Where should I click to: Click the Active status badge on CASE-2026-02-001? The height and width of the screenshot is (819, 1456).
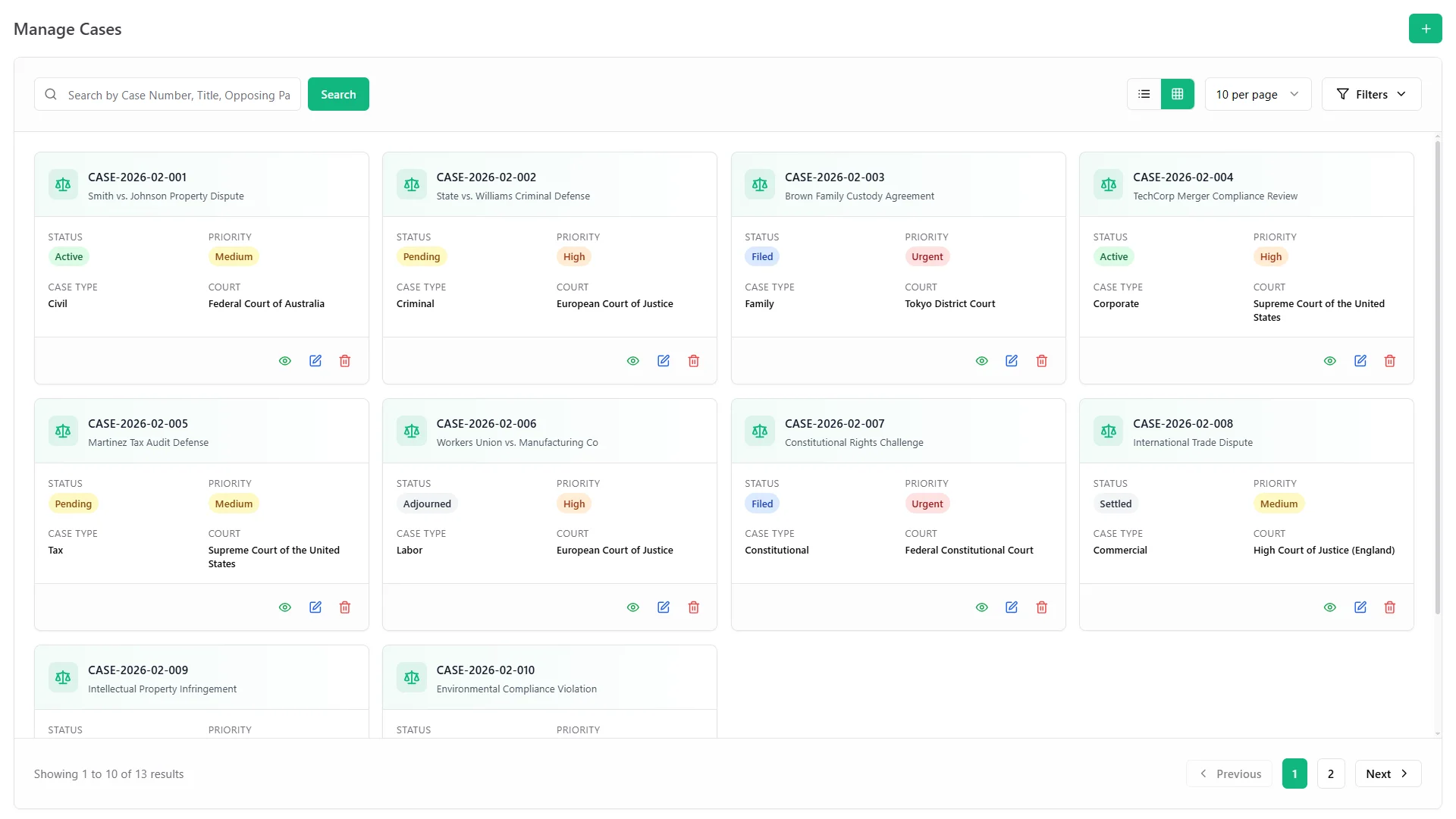click(69, 256)
